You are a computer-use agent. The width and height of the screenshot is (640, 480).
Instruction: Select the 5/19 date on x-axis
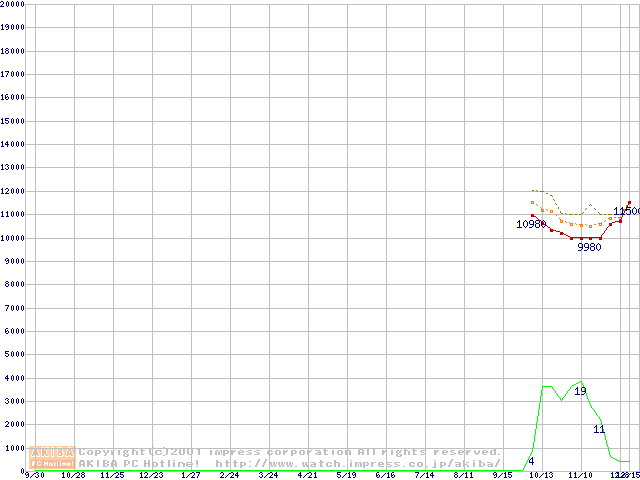click(x=346, y=476)
